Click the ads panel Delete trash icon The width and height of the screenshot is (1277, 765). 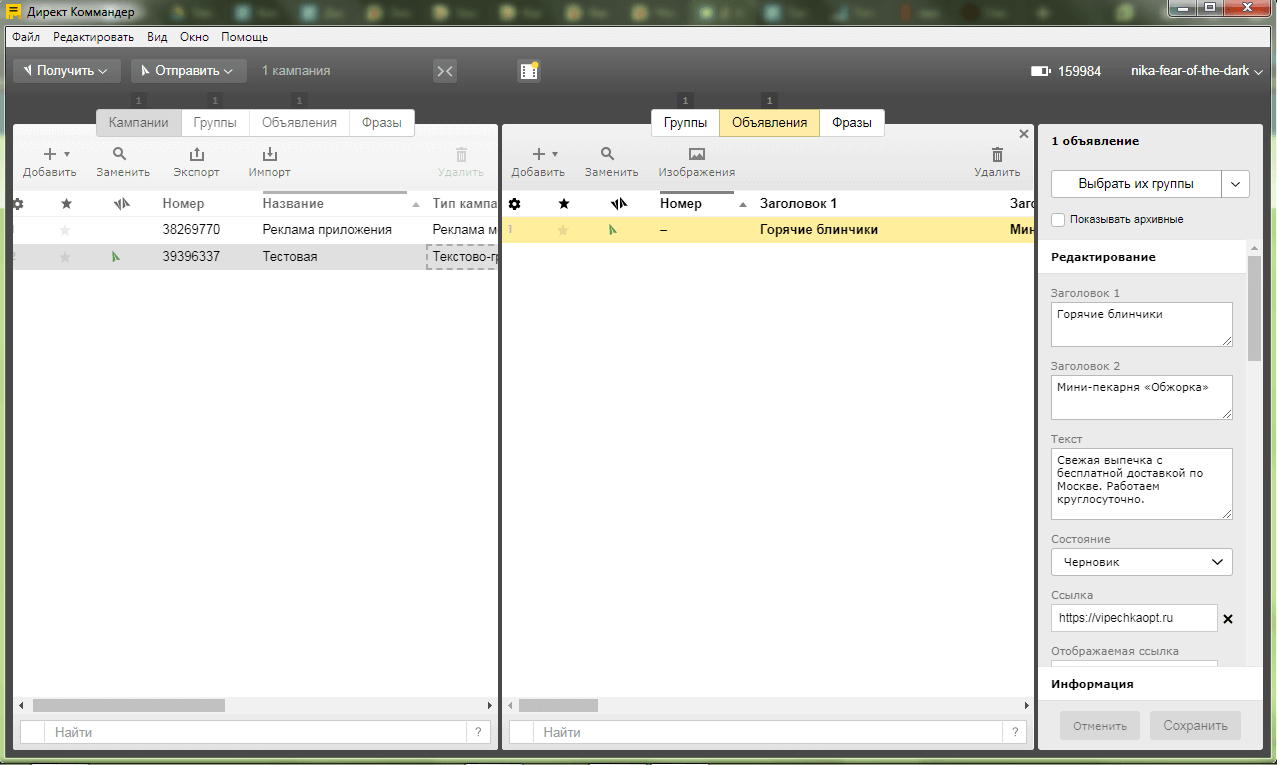tap(996, 154)
